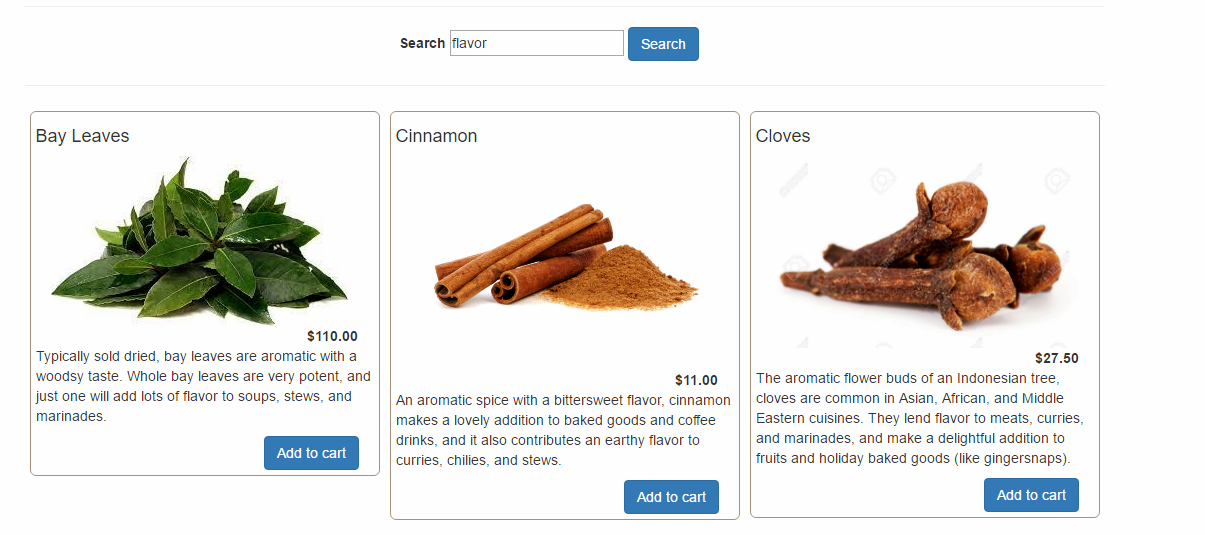Click the Cinnamon description paragraph
The height and width of the screenshot is (535, 1205).
point(563,430)
